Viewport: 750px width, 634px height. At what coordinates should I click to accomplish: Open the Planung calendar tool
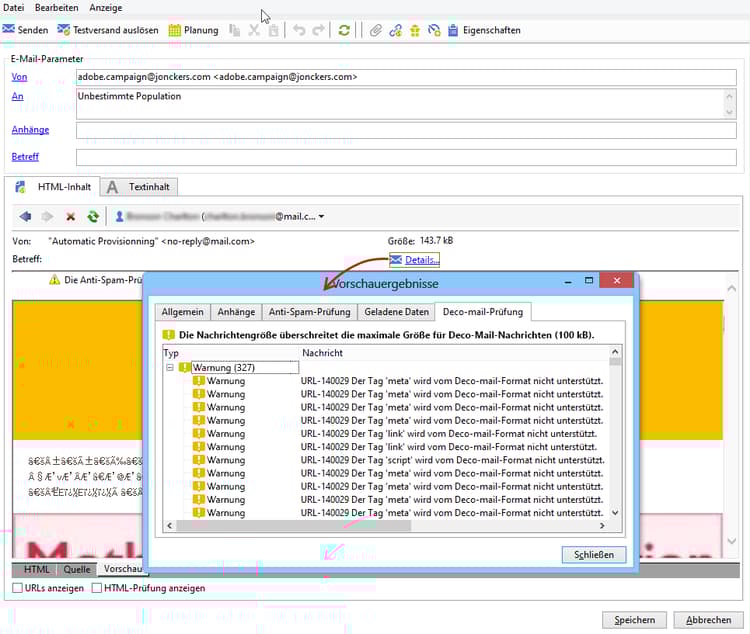[x=193, y=30]
